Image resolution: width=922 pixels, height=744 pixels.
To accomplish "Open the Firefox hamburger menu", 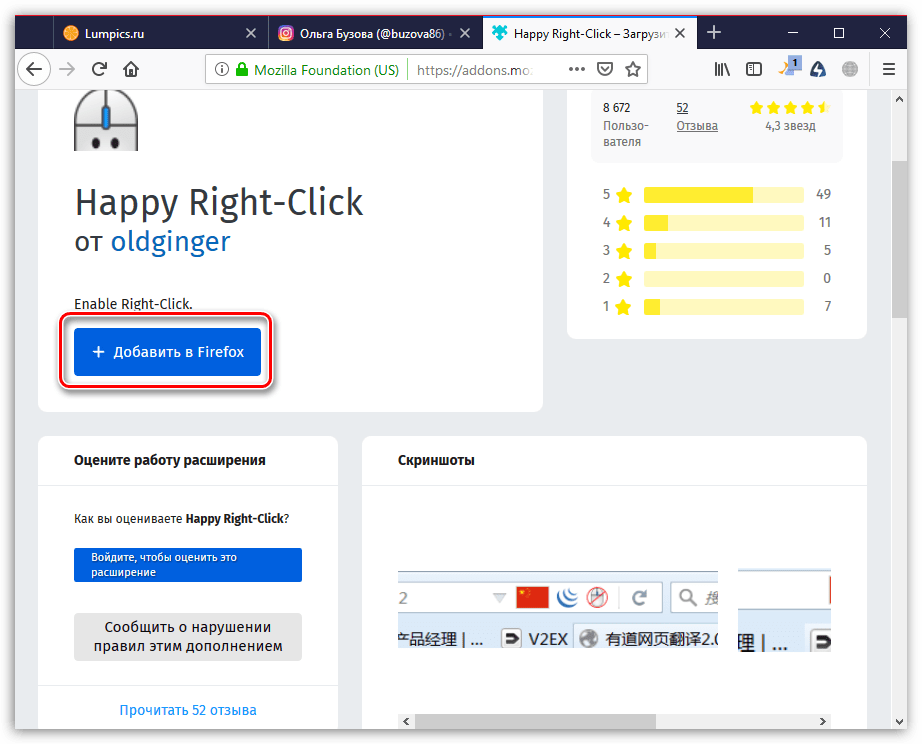I will pyautogui.click(x=889, y=70).
